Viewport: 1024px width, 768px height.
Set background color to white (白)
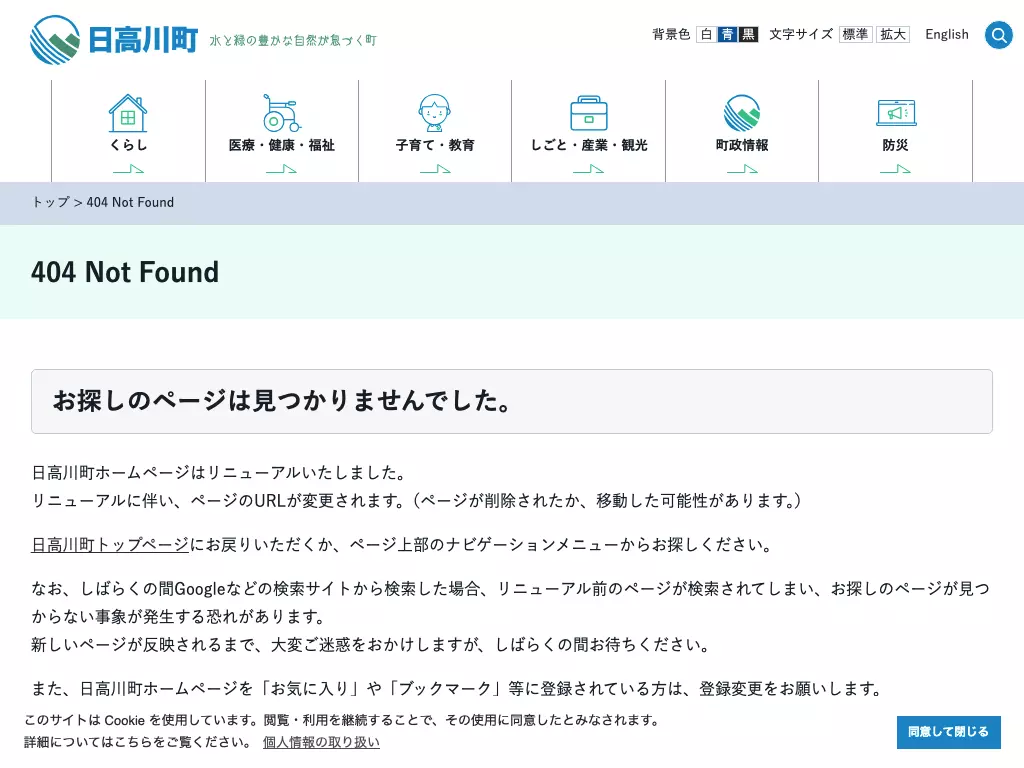click(706, 34)
